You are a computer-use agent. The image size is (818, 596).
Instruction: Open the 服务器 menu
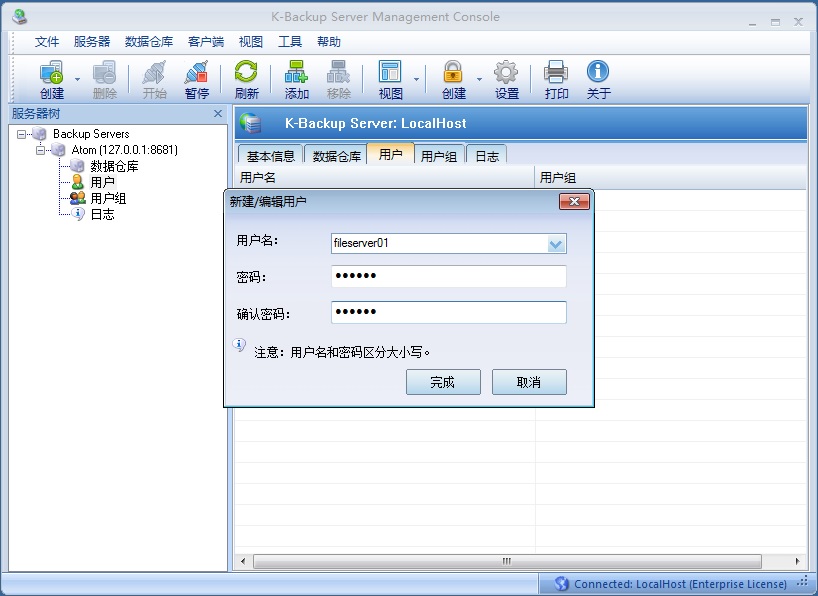(x=92, y=42)
